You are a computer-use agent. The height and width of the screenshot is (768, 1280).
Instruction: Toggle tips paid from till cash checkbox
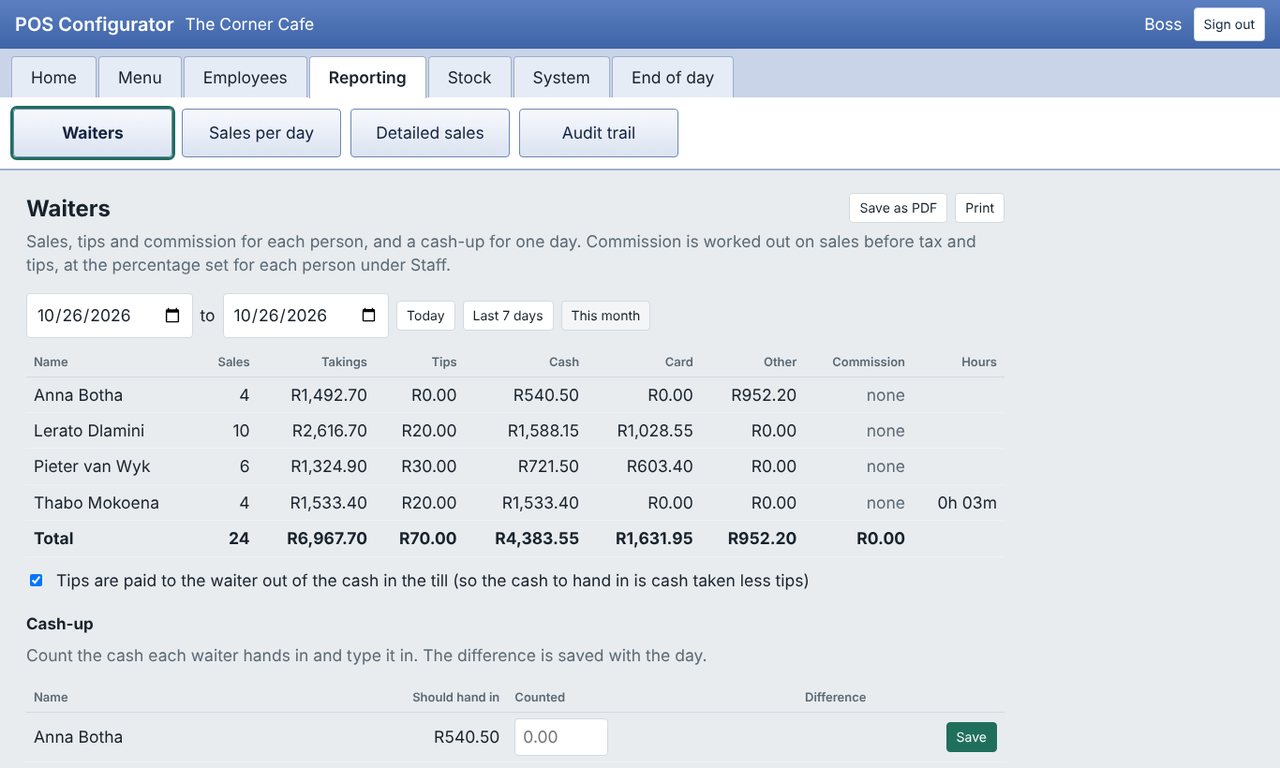pyautogui.click(x=36, y=580)
